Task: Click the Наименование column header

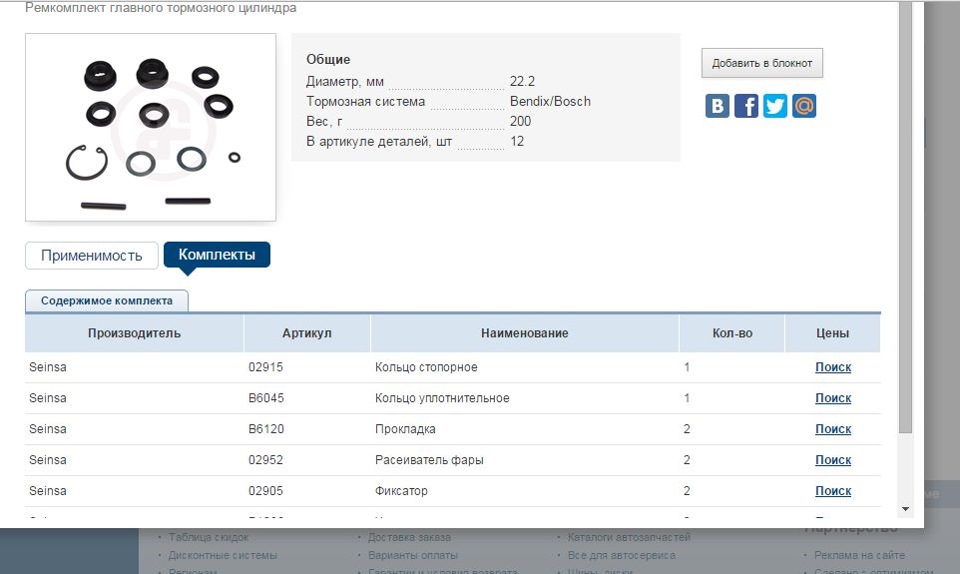Action: coord(525,333)
